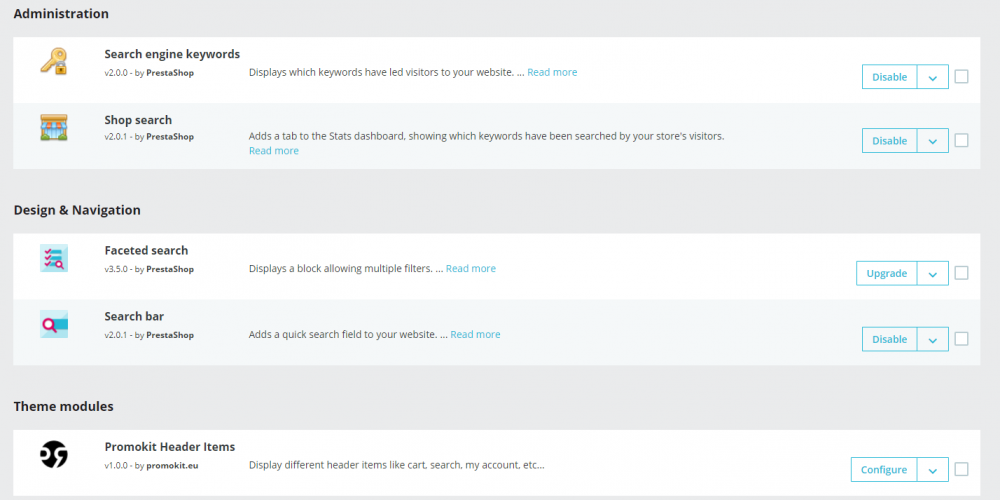Viewport: 1000px width, 500px height.
Task: Open dropdown arrow next to Faceted search Upgrade
Action: coord(932,274)
